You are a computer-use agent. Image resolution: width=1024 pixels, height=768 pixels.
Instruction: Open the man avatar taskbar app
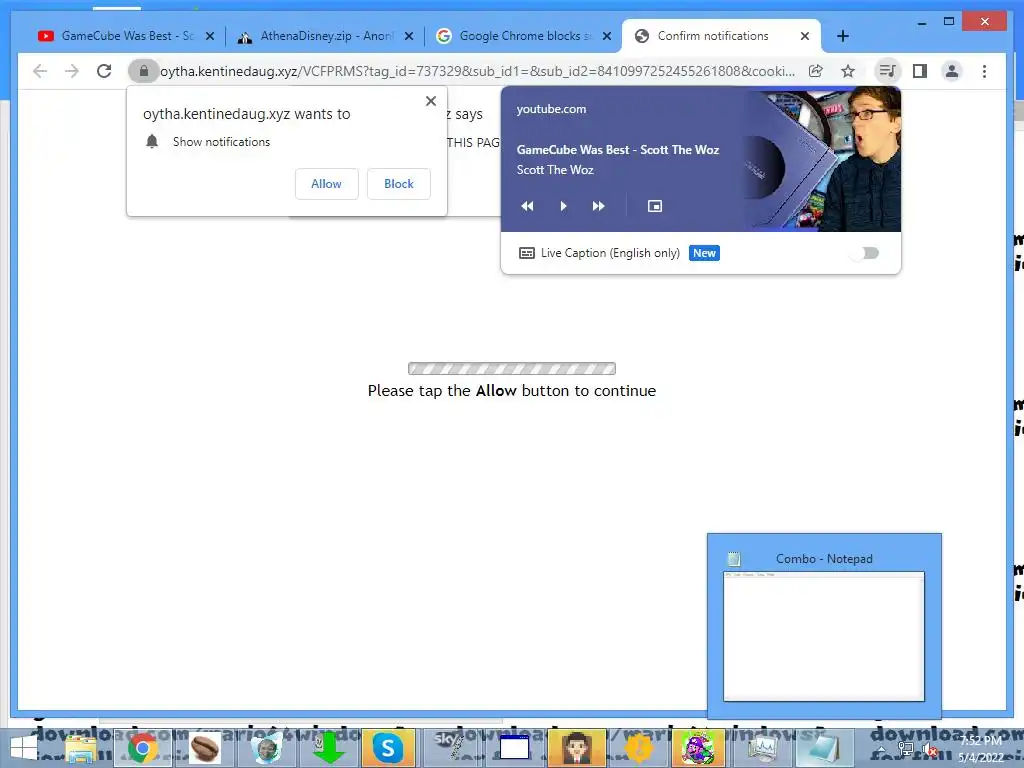tap(576, 748)
